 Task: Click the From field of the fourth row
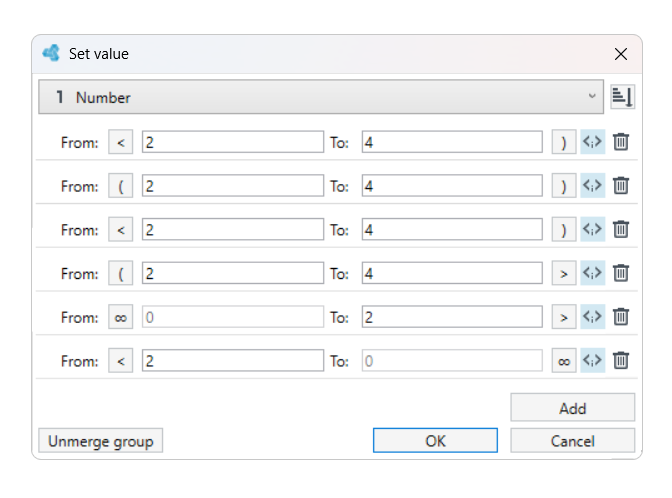[233, 273]
